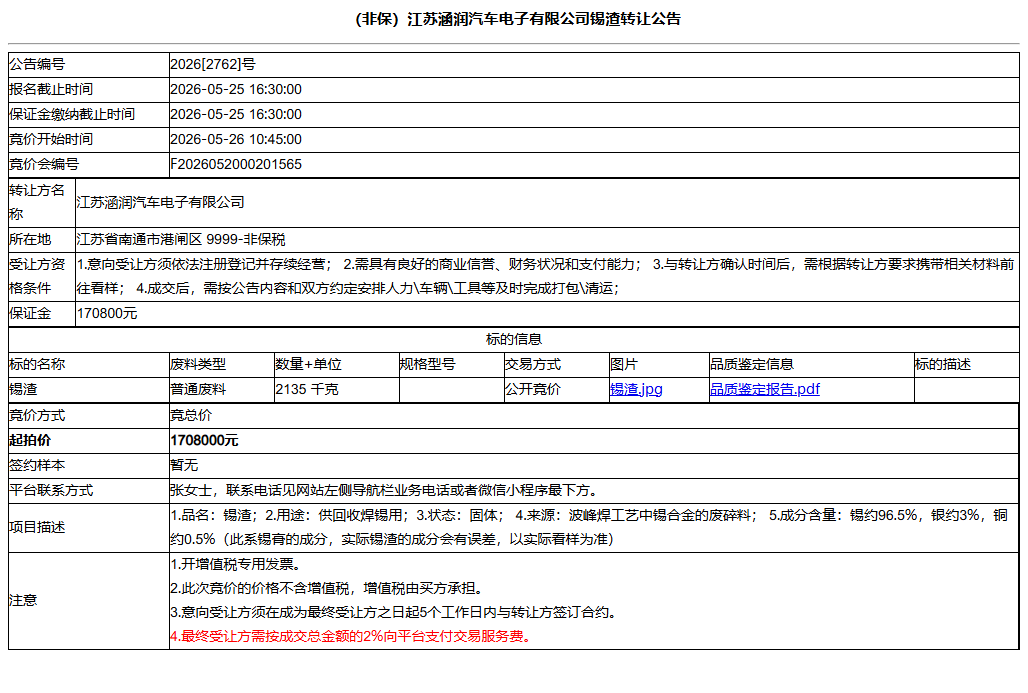
Task: Click the 保证金缴纳截止时间 label
Action: 72,114
